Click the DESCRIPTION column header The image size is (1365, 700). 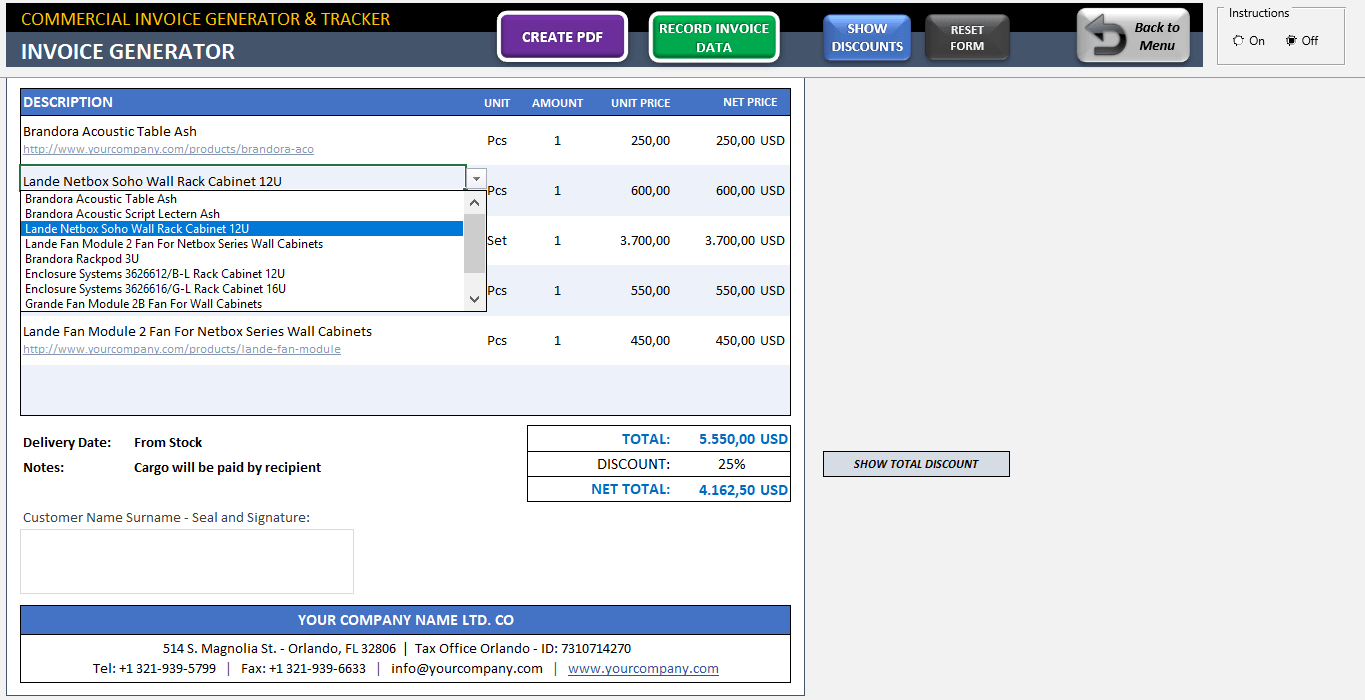pyautogui.click(x=68, y=102)
